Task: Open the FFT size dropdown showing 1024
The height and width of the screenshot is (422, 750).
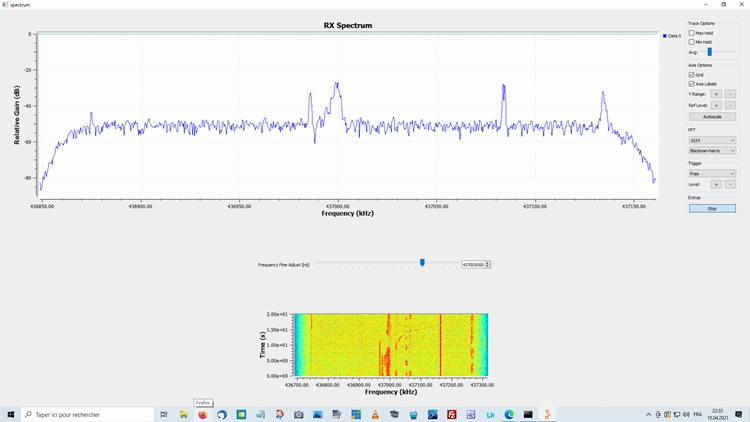Action: click(x=711, y=141)
